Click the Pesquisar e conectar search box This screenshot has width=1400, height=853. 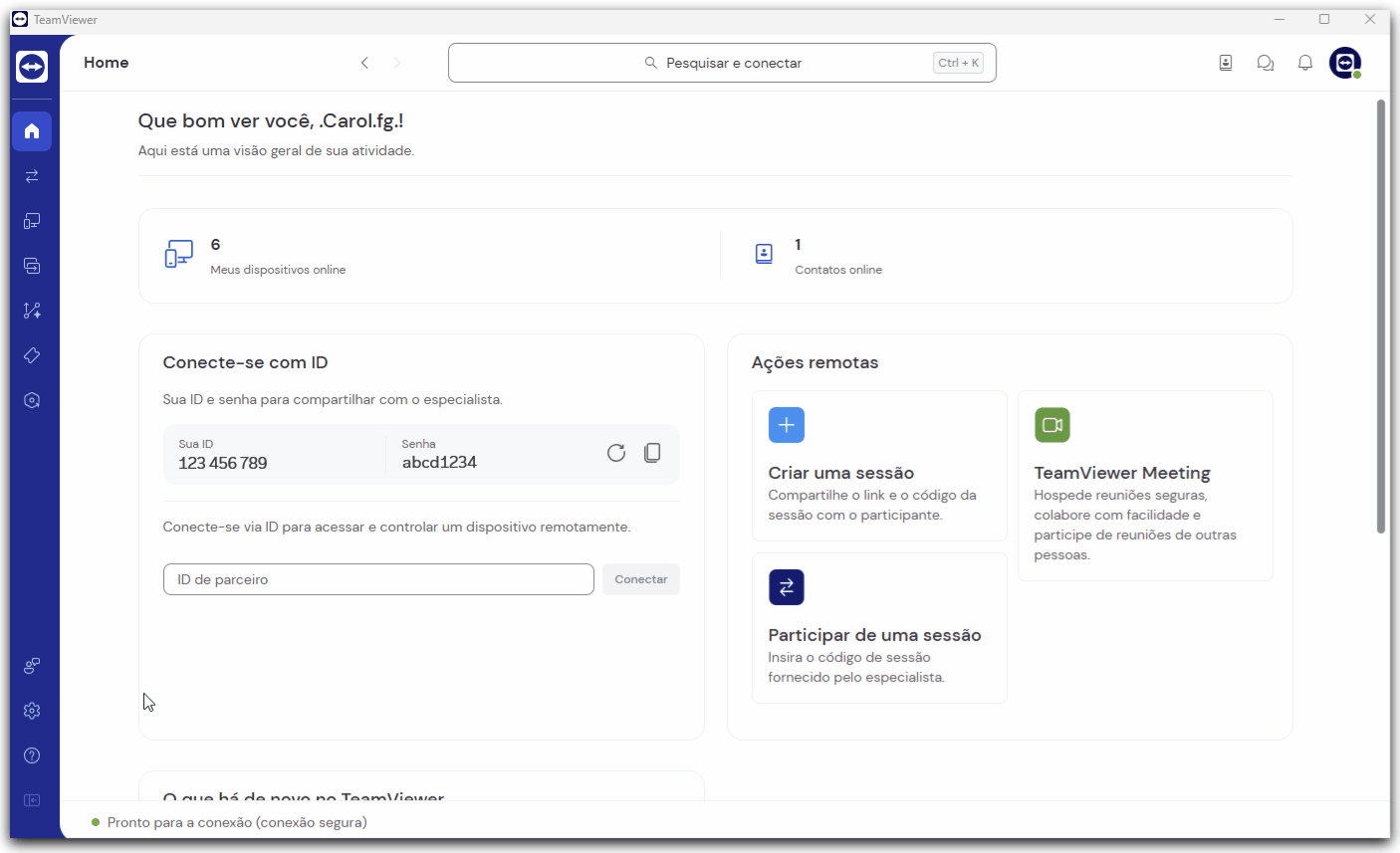722,63
